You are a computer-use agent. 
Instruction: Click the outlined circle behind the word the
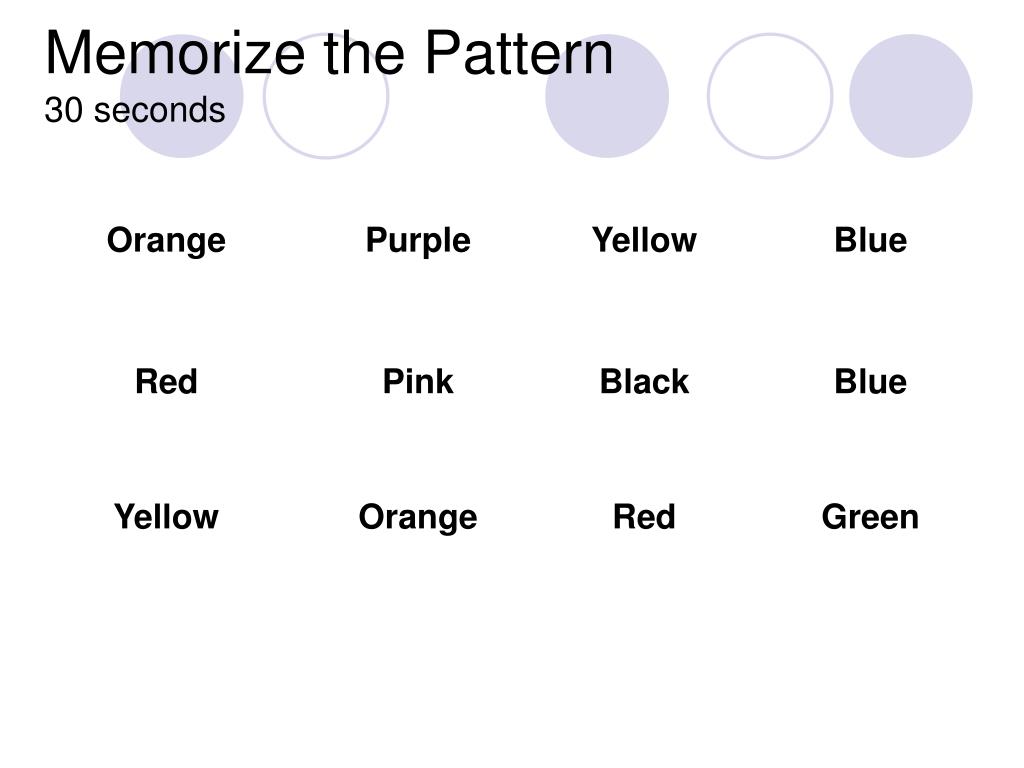[326, 96]
